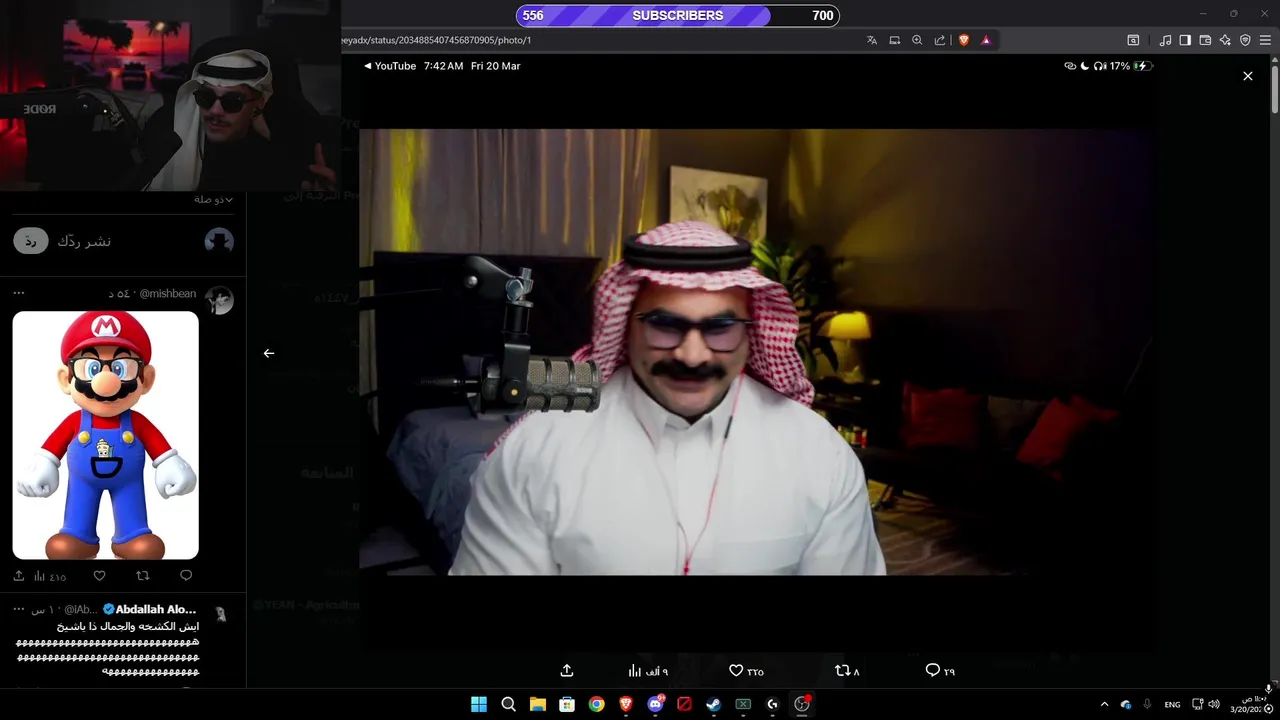Image resolution: width=1280 pixels, height=720 pixels.
Task: Click Abdallah's profile avatar
Action: [220, 614]
